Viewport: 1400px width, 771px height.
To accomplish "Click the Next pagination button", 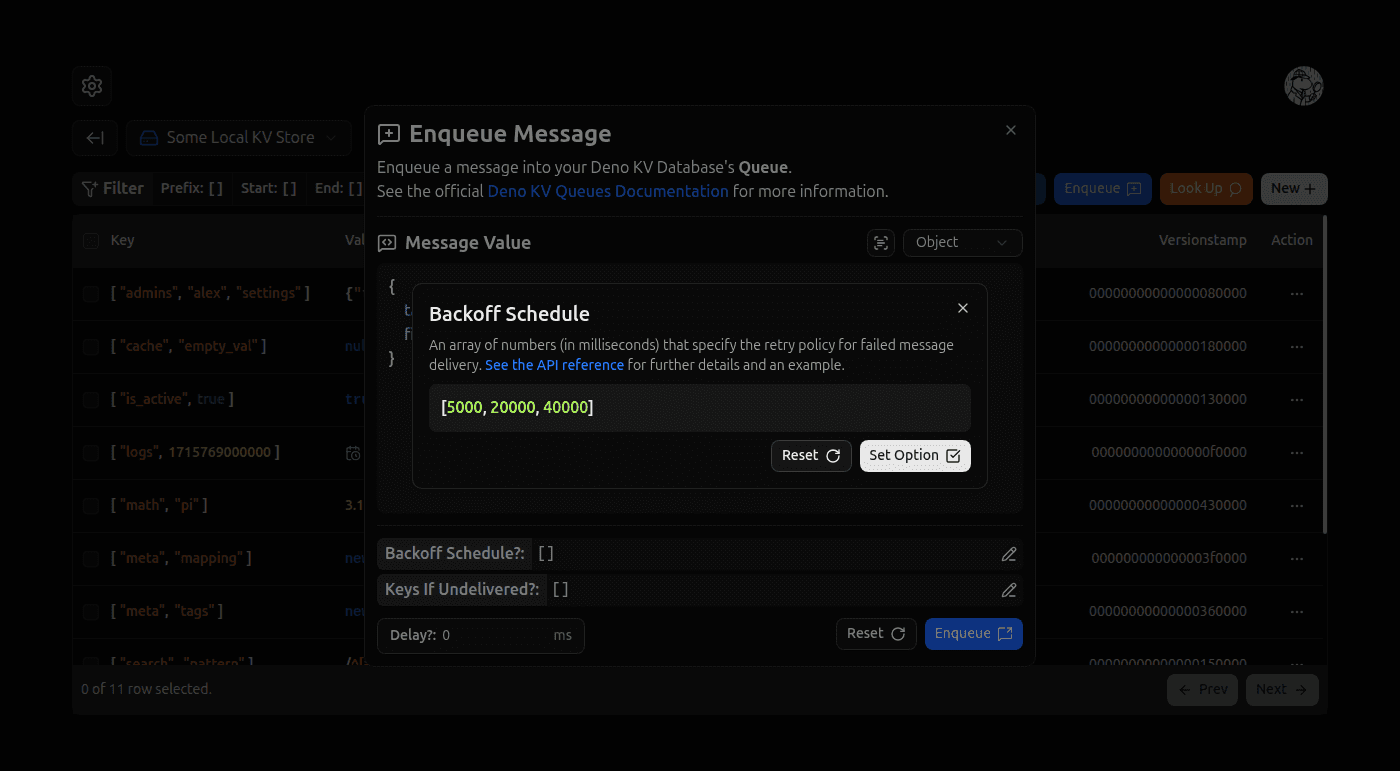I will click(1281, 689).
